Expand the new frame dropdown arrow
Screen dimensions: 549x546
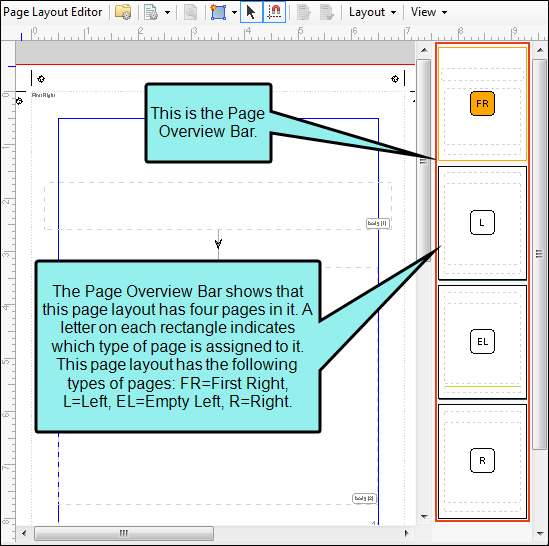tap(234, 13)
